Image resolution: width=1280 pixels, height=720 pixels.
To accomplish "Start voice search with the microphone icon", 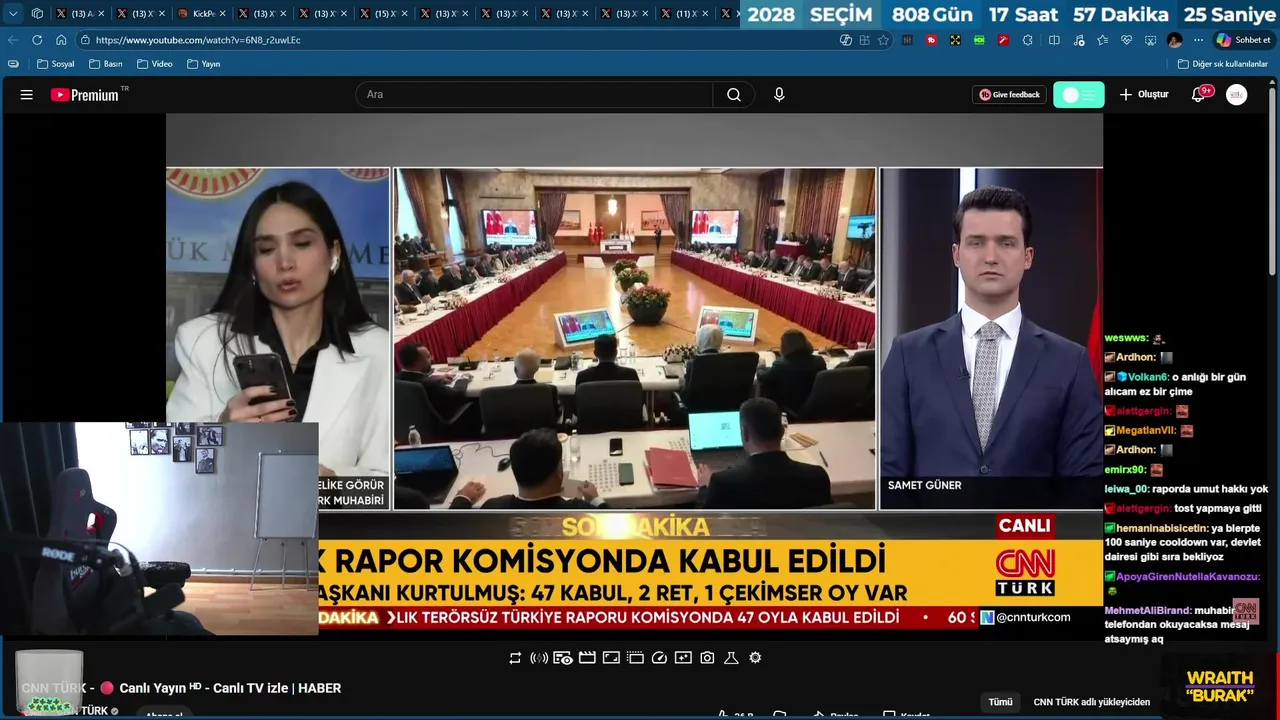I will [x=779, y=95].
